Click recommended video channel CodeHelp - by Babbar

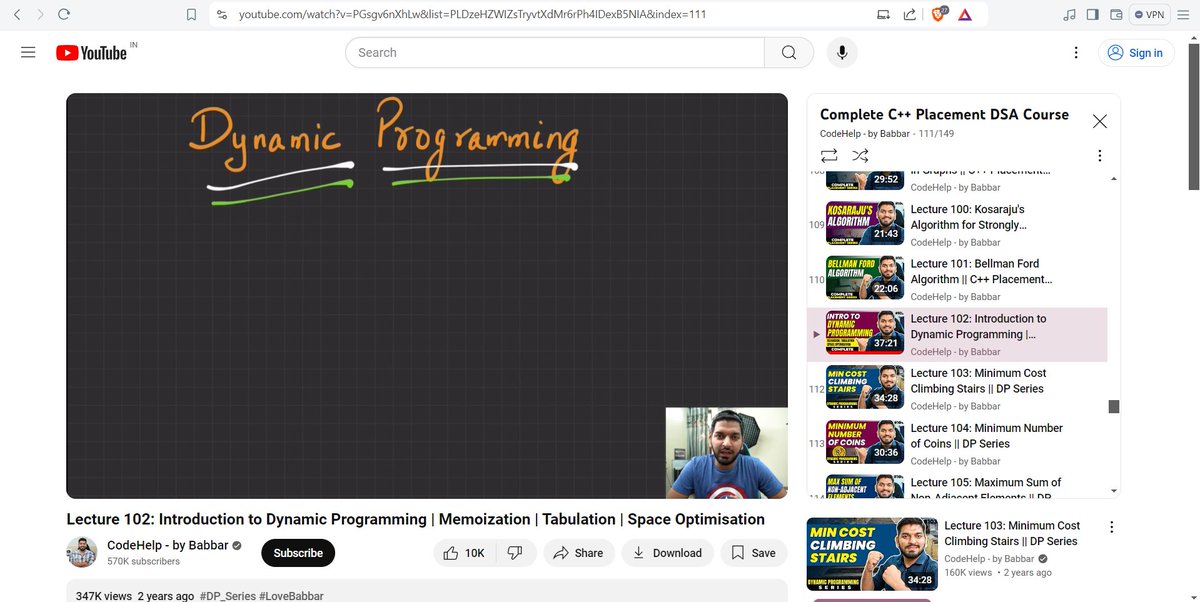tap(989, 558)
